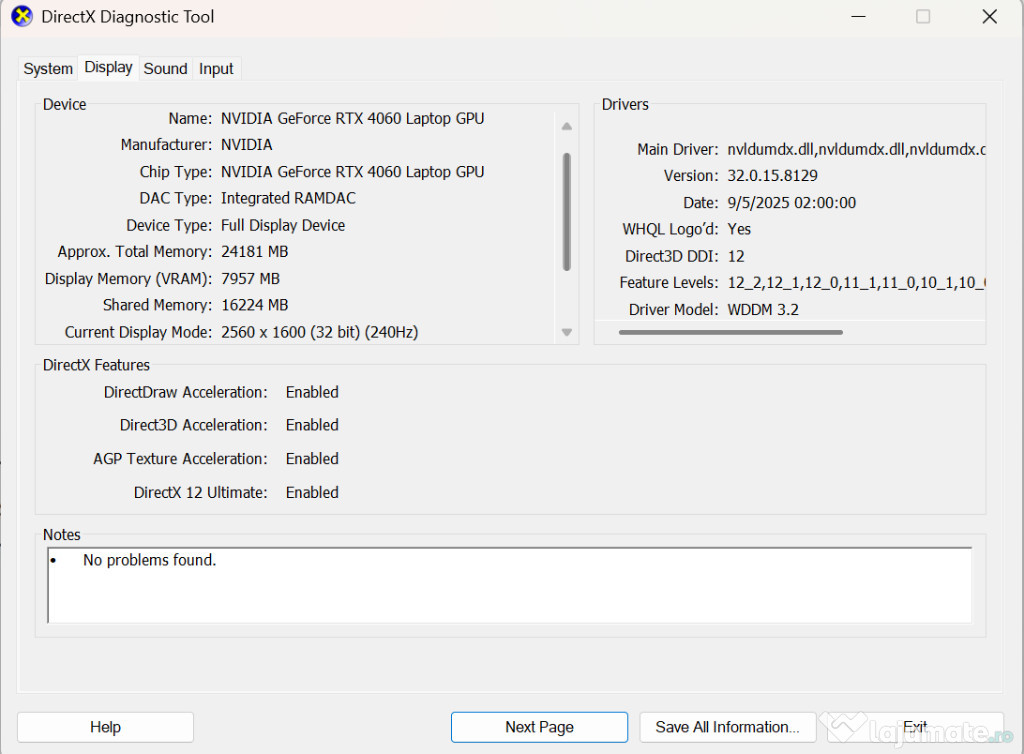This screenshot has width=1024, height=754.
Task: Maximize the DirectX Diagnostic Tool window
Action: point(923,17)
